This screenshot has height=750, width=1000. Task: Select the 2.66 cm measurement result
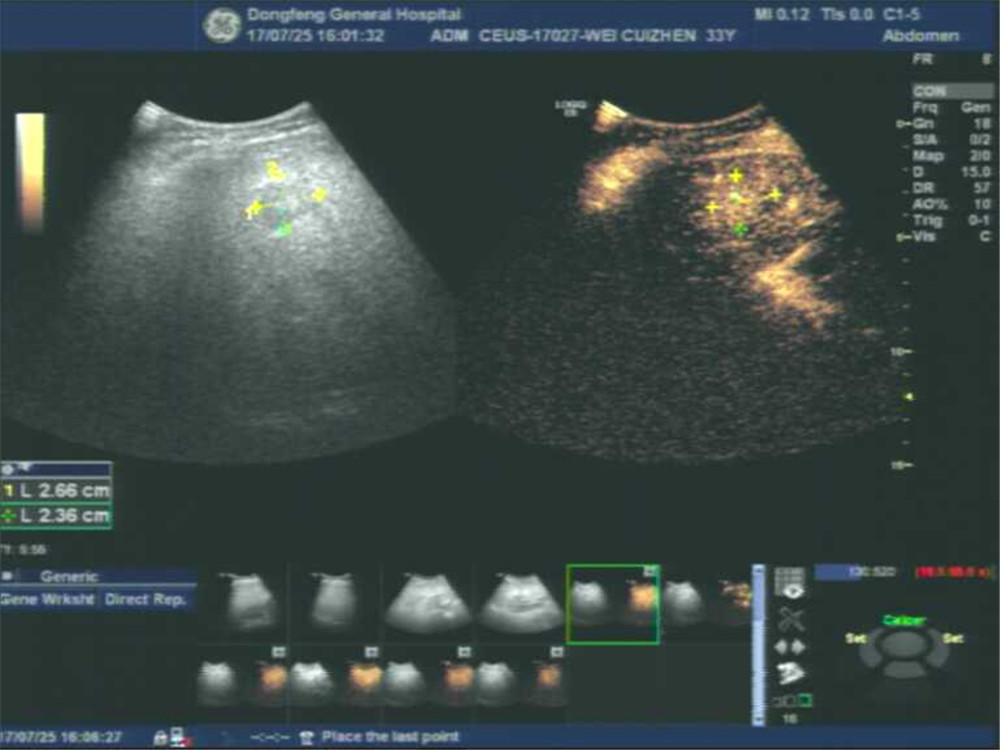pyautogui.click(x=58, y=491)
